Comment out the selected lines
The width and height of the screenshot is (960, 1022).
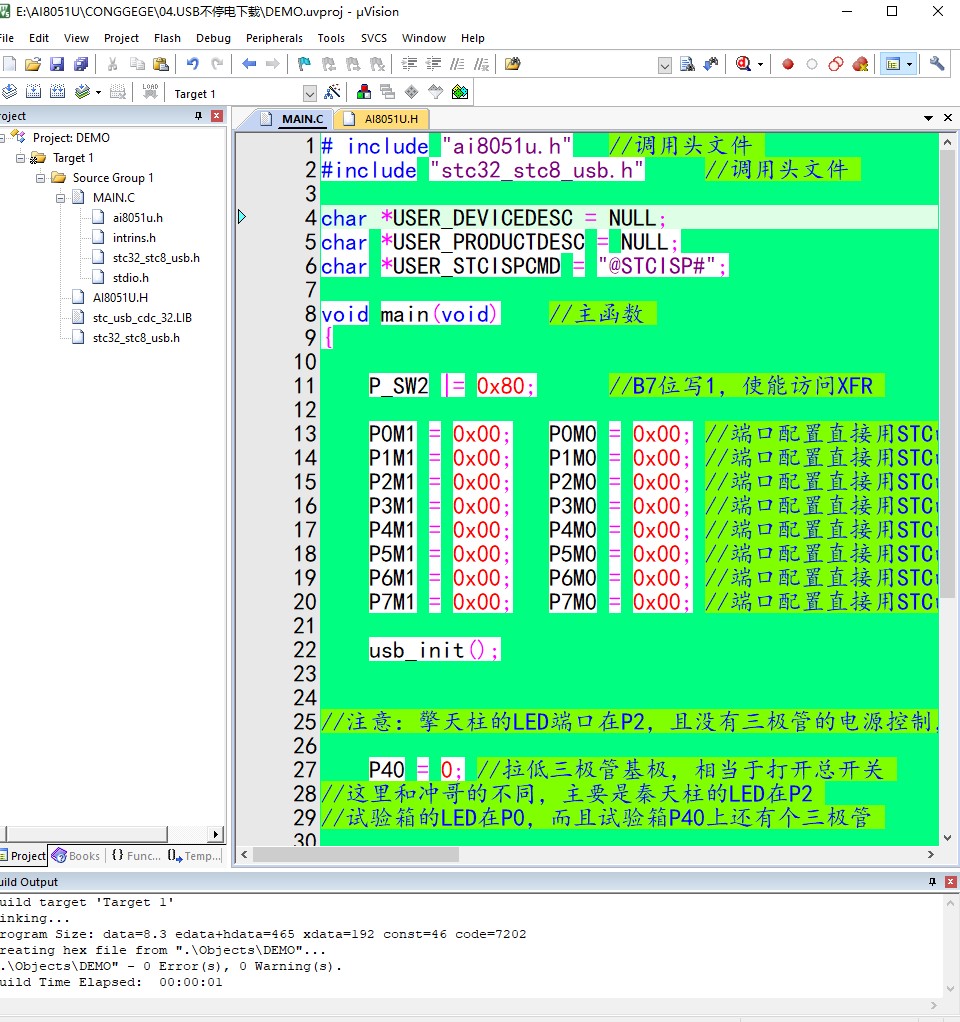click(x=458, y=64)
